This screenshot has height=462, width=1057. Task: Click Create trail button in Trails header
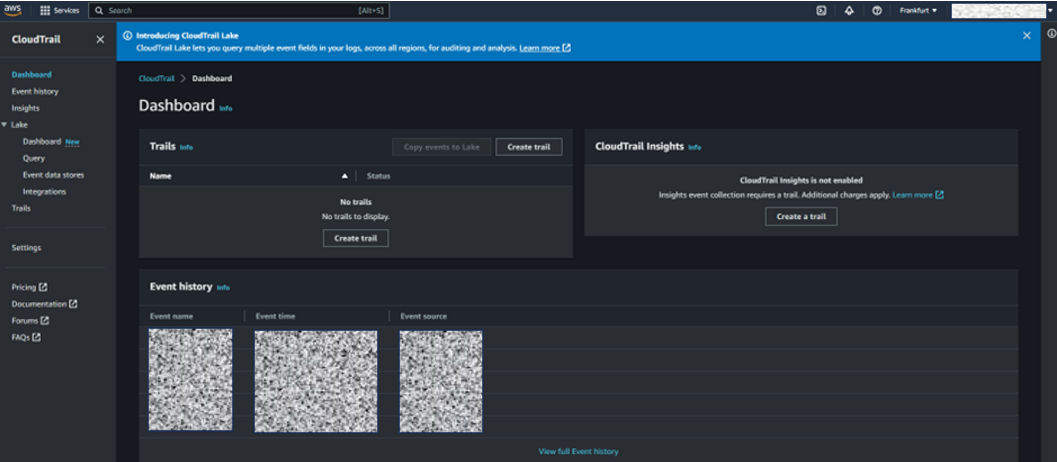coord(528,146)
